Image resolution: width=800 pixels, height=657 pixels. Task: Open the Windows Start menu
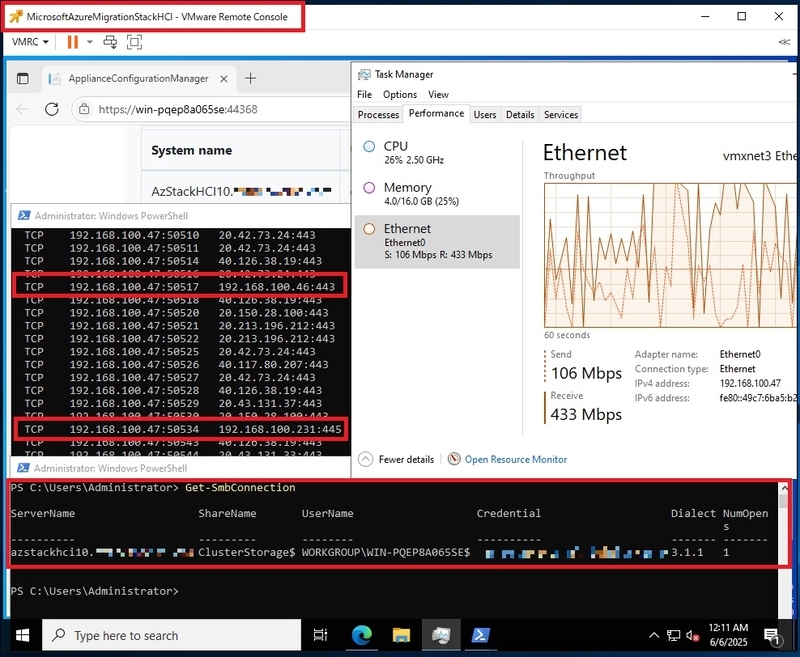click(x=22, y=636)
